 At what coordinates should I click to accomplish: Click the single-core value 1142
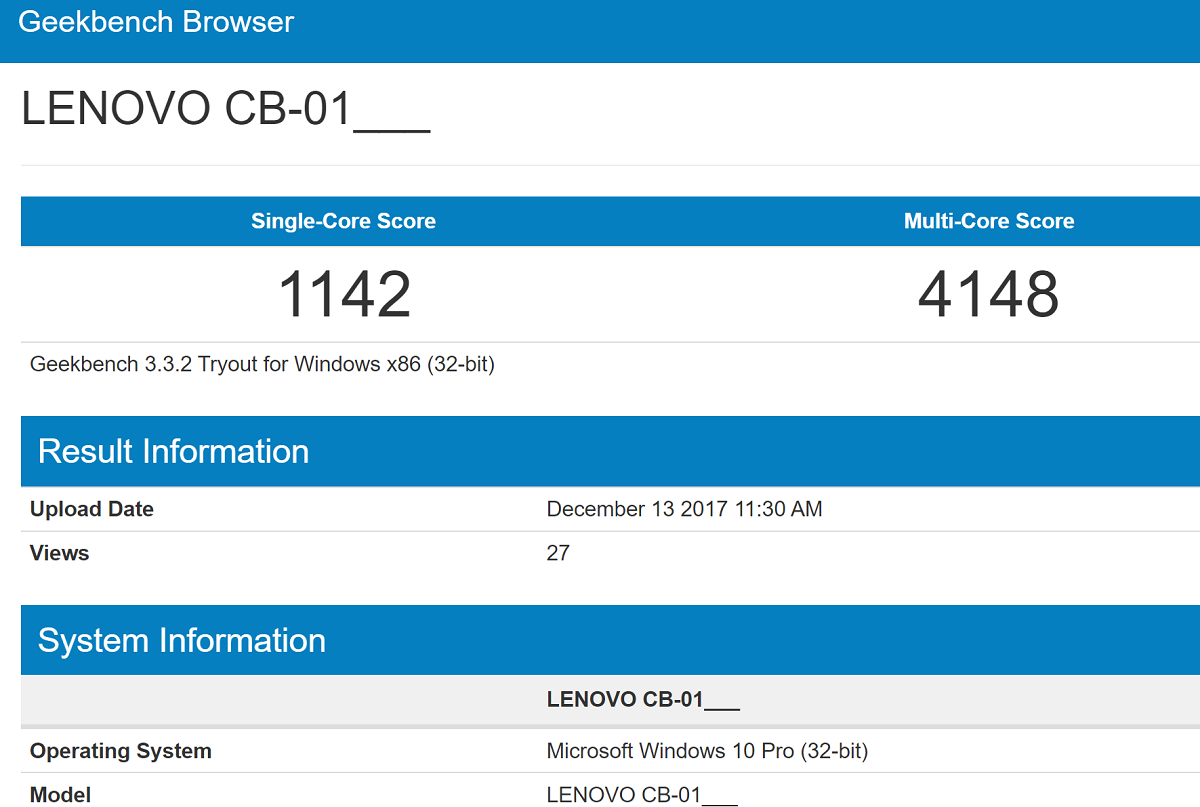coord(344,295)
